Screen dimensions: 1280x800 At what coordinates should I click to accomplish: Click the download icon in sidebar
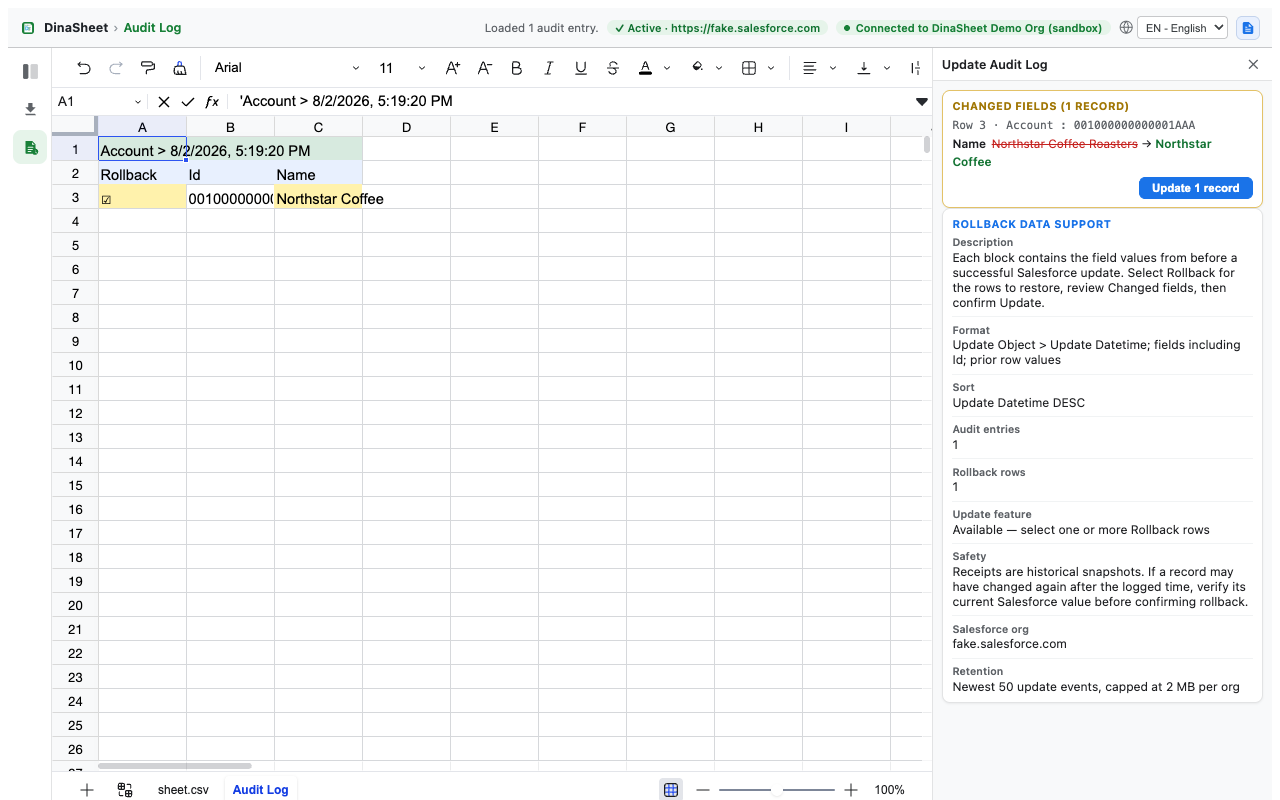tap(30, 109)
